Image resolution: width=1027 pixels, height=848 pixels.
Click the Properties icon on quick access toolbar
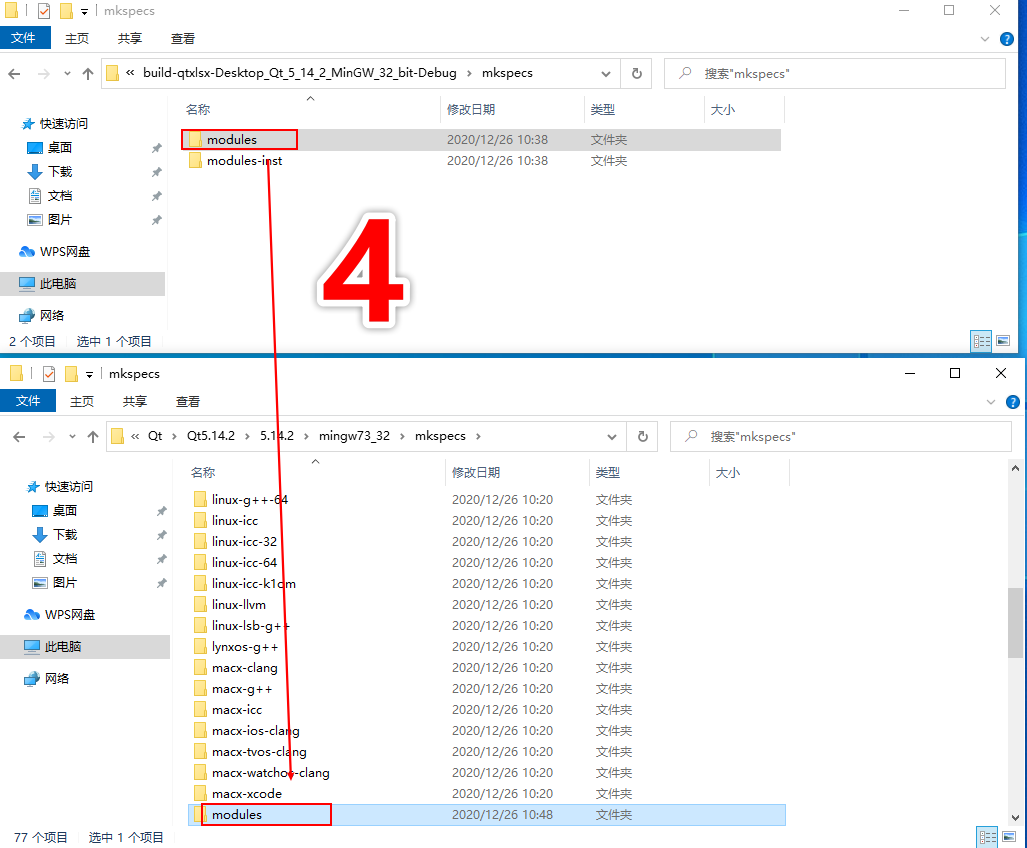(x=42, y=10)
